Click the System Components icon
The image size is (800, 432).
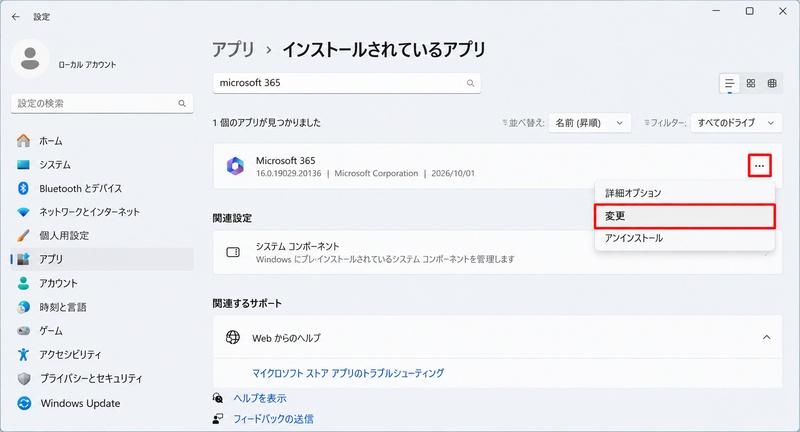pyautogui.click(x=233, y=252)
